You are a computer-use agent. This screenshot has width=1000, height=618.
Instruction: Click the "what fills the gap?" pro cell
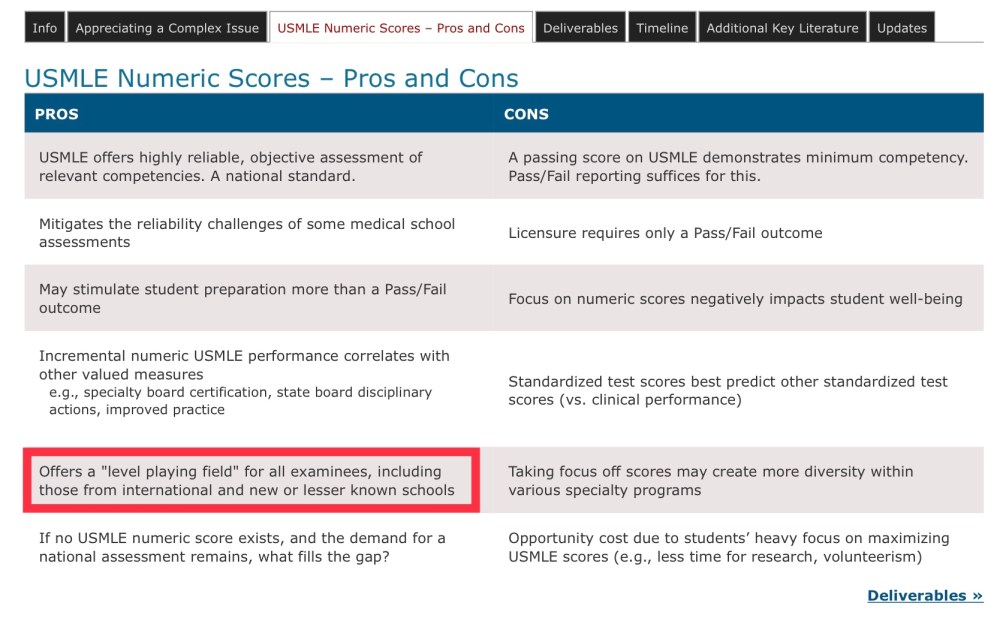[242, 547]
